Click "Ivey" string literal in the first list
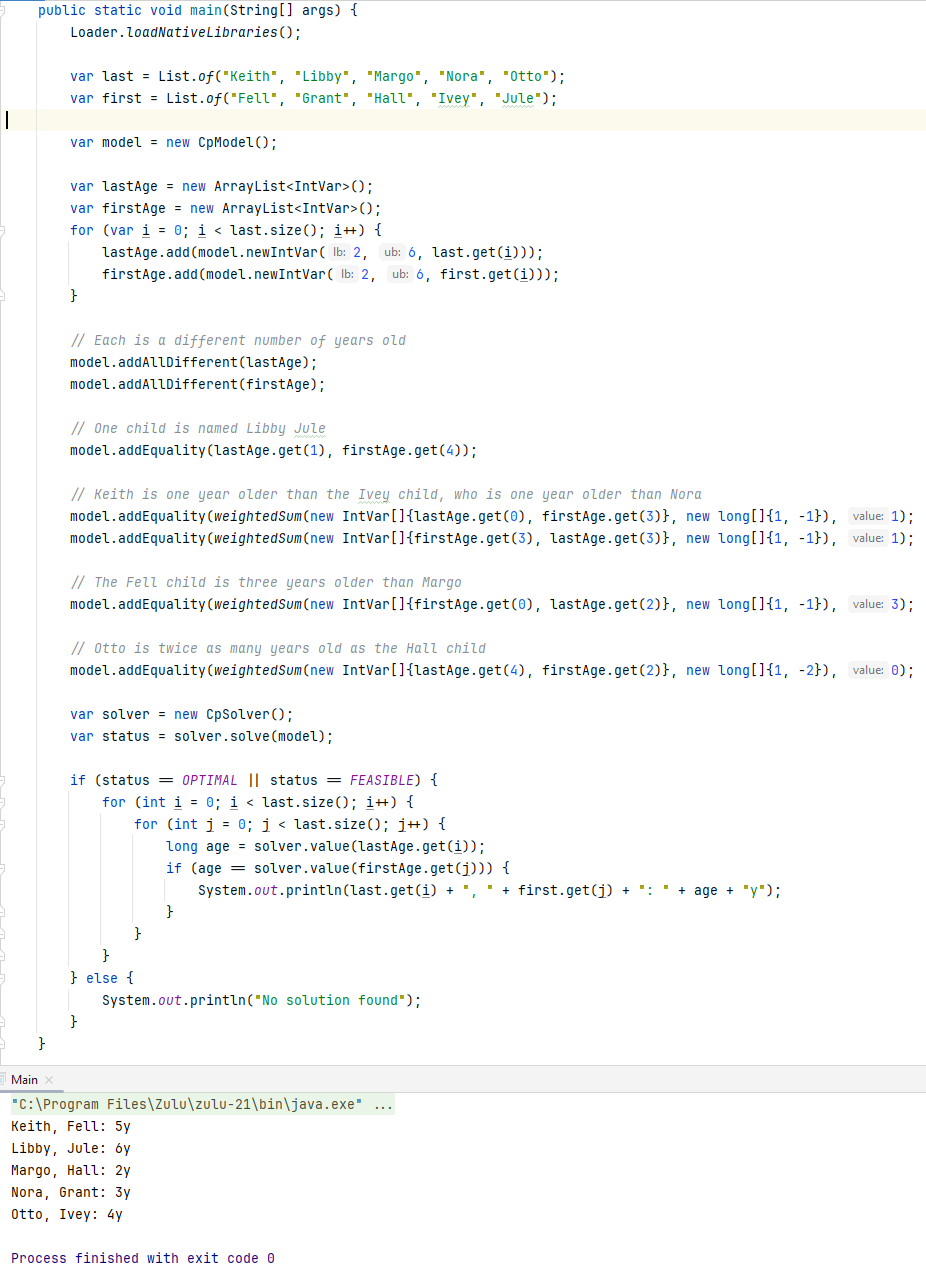 pyautogui.click(x=454, y=98)
